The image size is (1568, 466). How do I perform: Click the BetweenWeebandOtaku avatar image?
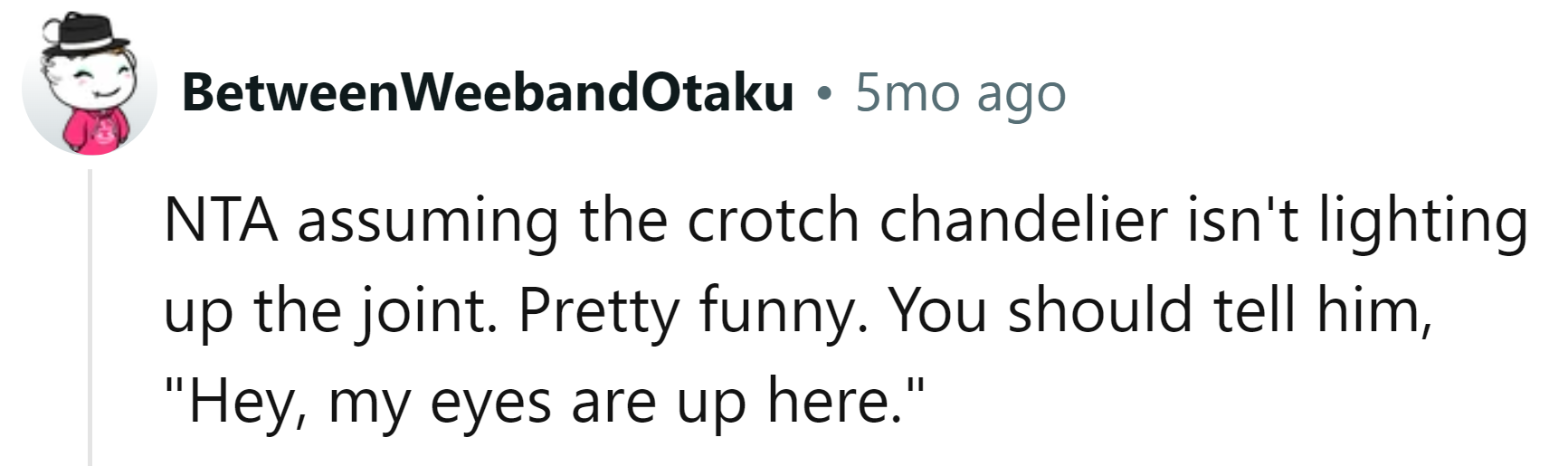tap(89, 88)
